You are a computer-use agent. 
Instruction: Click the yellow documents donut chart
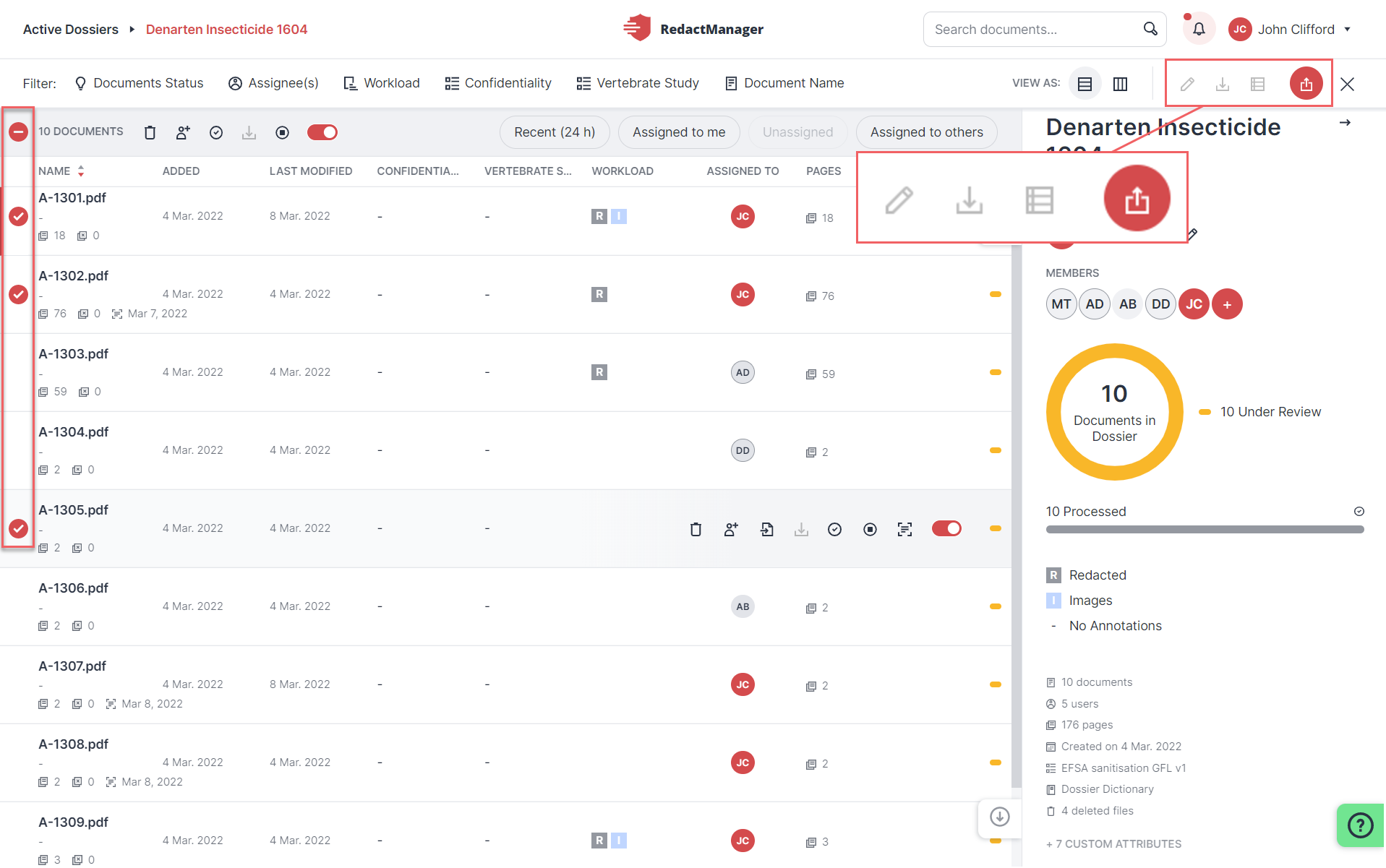click(1114, 412)
